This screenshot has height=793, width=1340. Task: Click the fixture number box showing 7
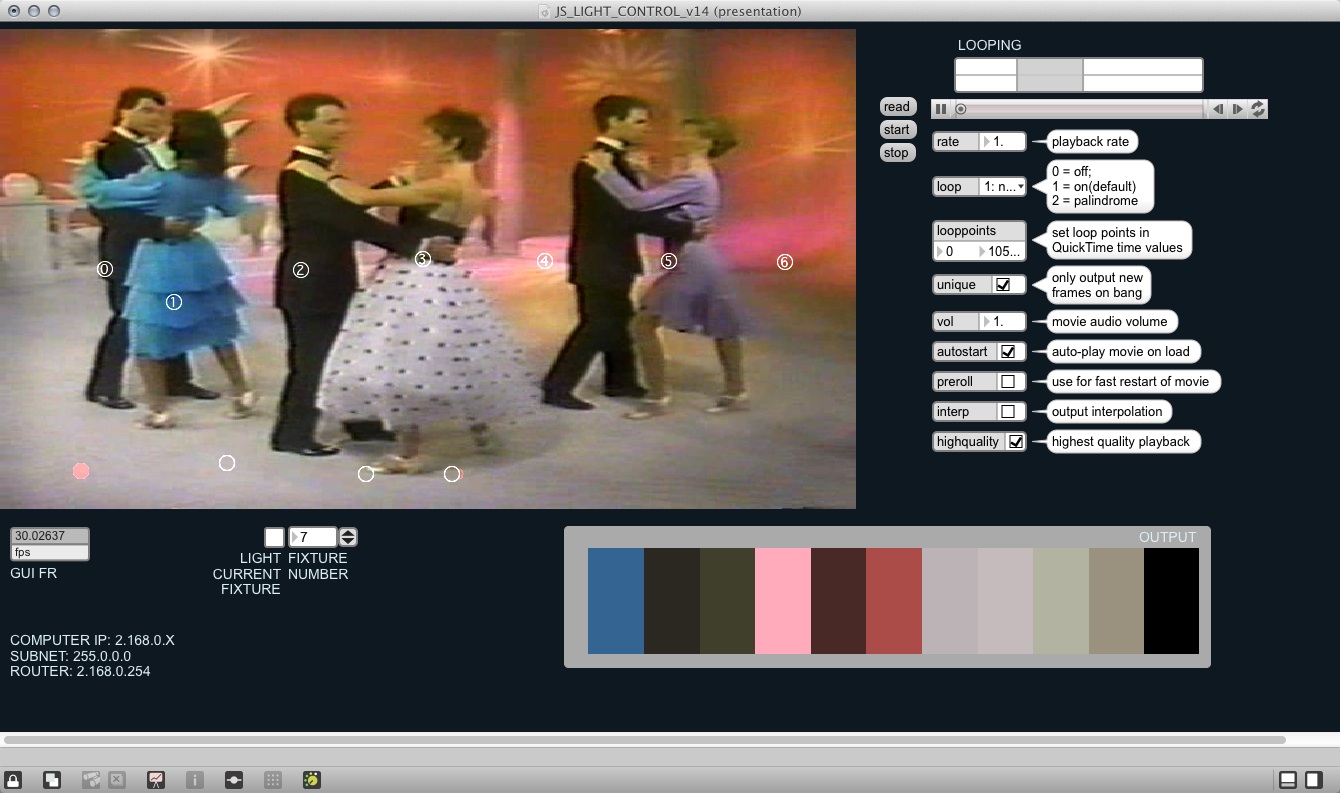click(313, 537)
